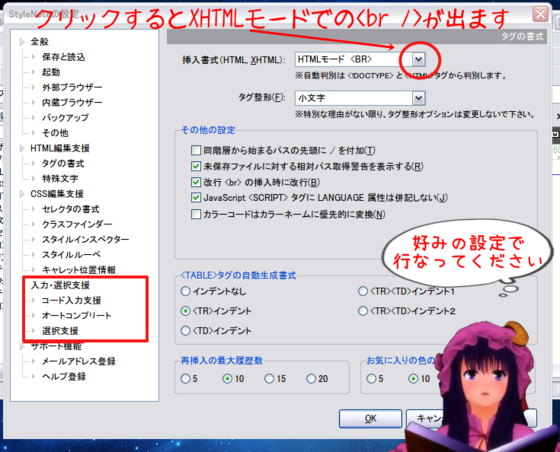Uncheck 未保存ファイルに対する相対パス取得警告 checkbox
The image size is (560, 452).
pos(196,166)
